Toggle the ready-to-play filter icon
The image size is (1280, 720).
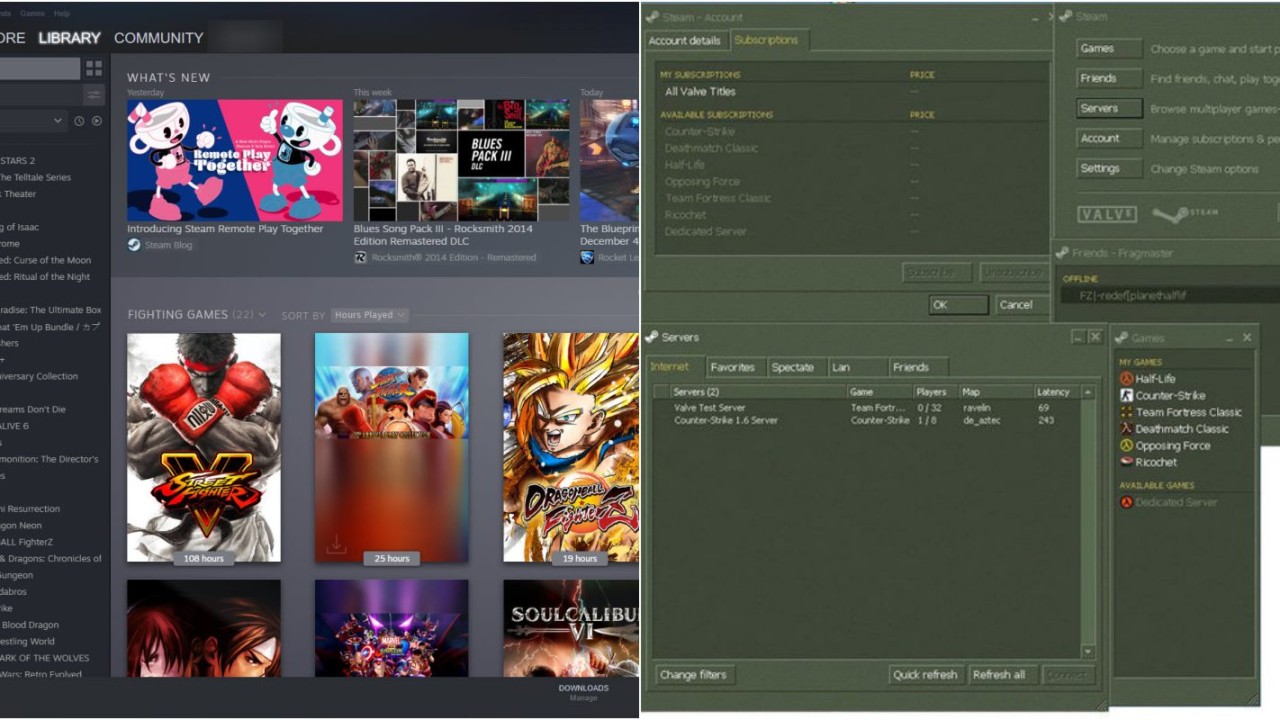[97, 121]
